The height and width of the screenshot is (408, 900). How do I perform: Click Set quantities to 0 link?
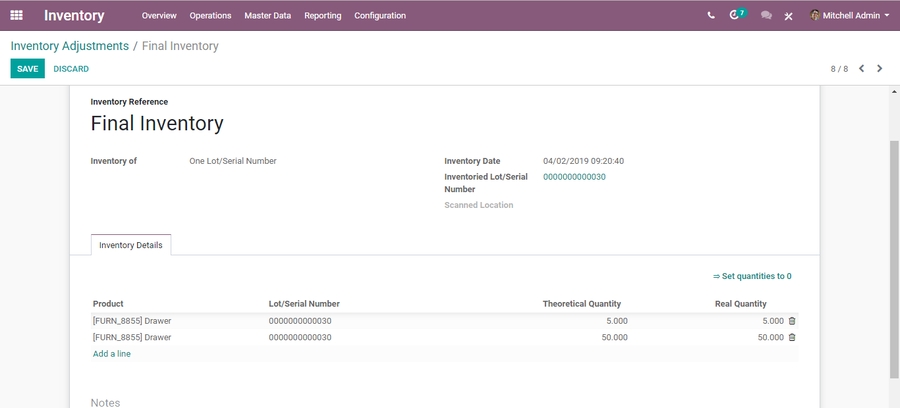752,277
